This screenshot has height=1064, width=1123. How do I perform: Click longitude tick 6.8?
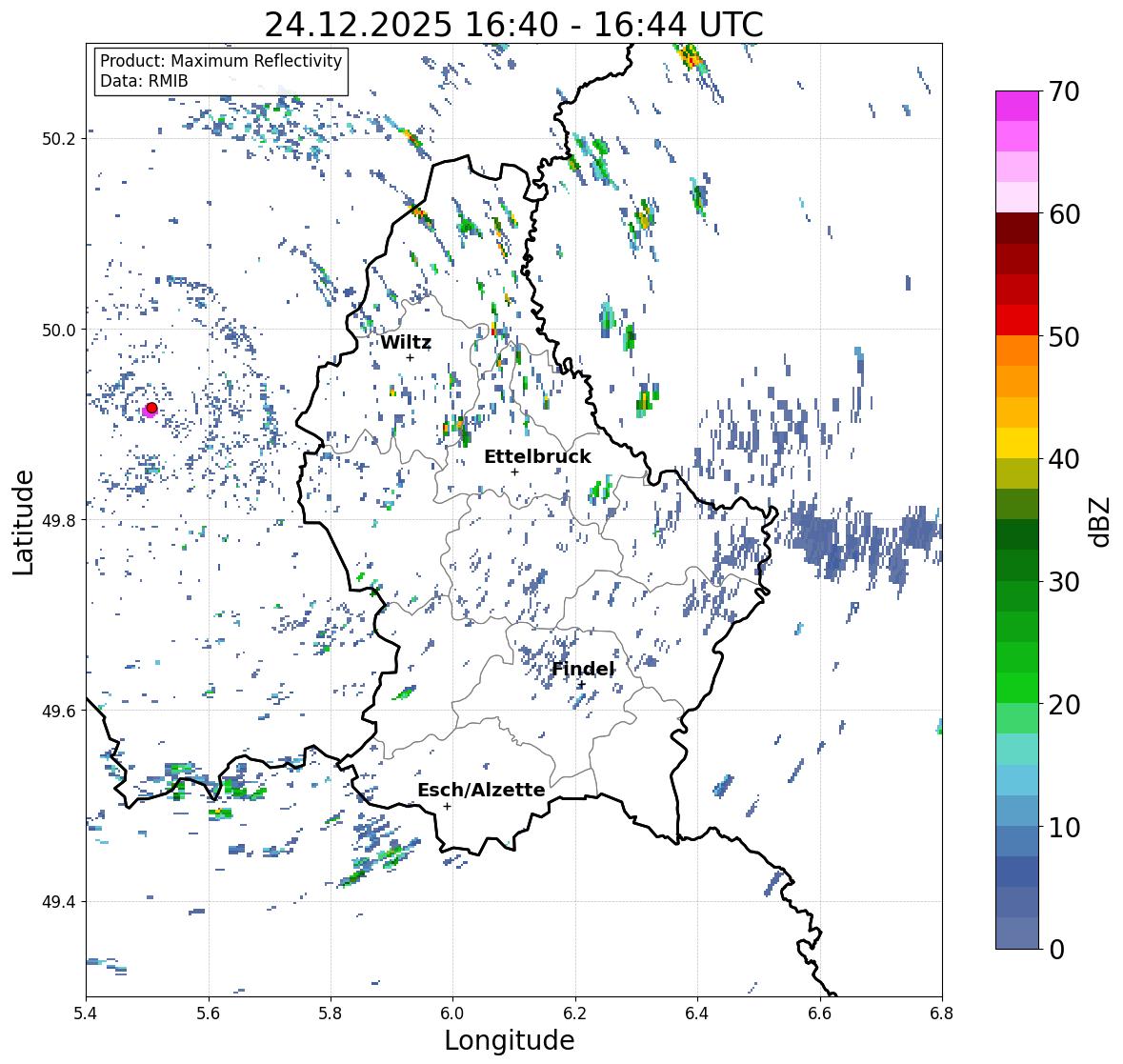pyautogui.click(x=942, y=1013)
